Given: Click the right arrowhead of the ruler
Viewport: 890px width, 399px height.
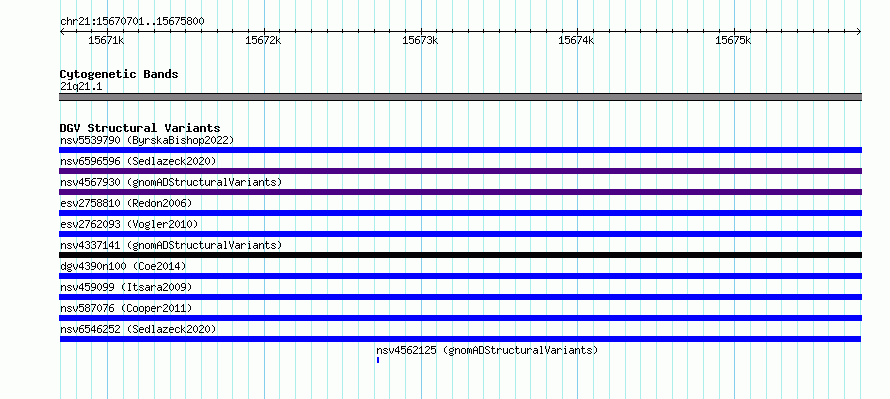Looking at the screenshot, I should (x=858, y=32).
